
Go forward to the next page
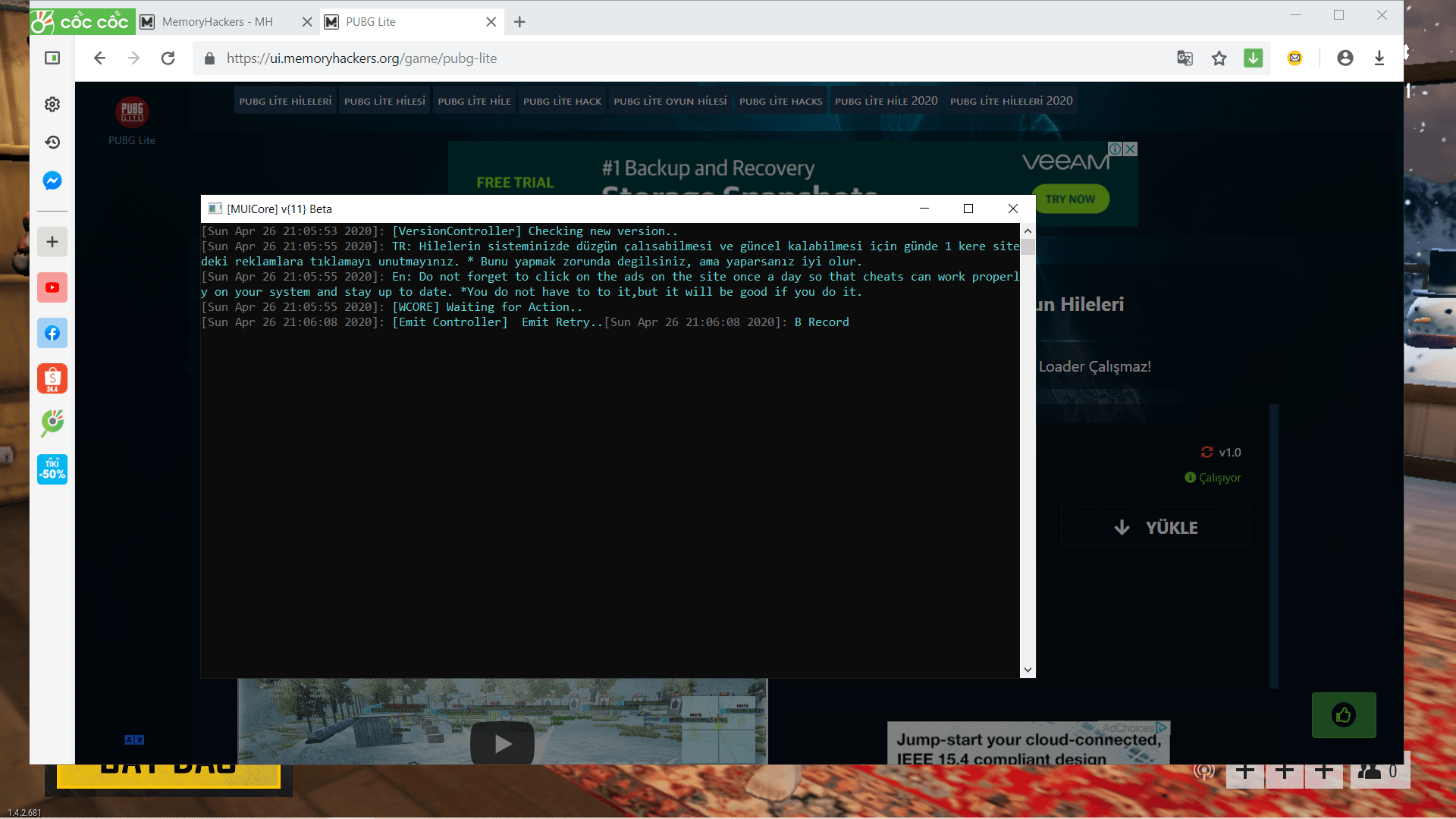click(x=134, y=58)
